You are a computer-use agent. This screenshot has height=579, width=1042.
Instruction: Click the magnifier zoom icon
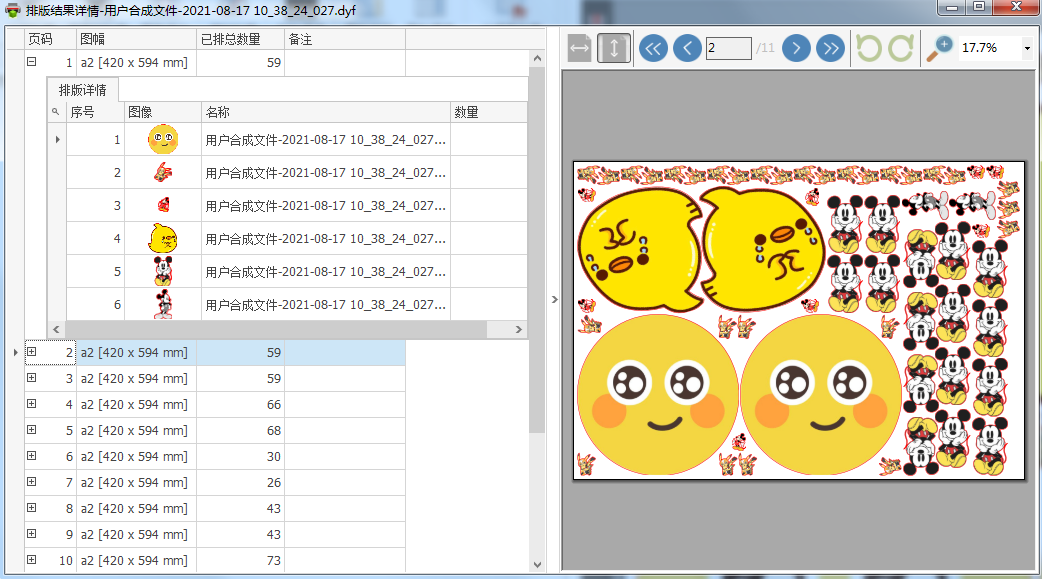point(939,48)
